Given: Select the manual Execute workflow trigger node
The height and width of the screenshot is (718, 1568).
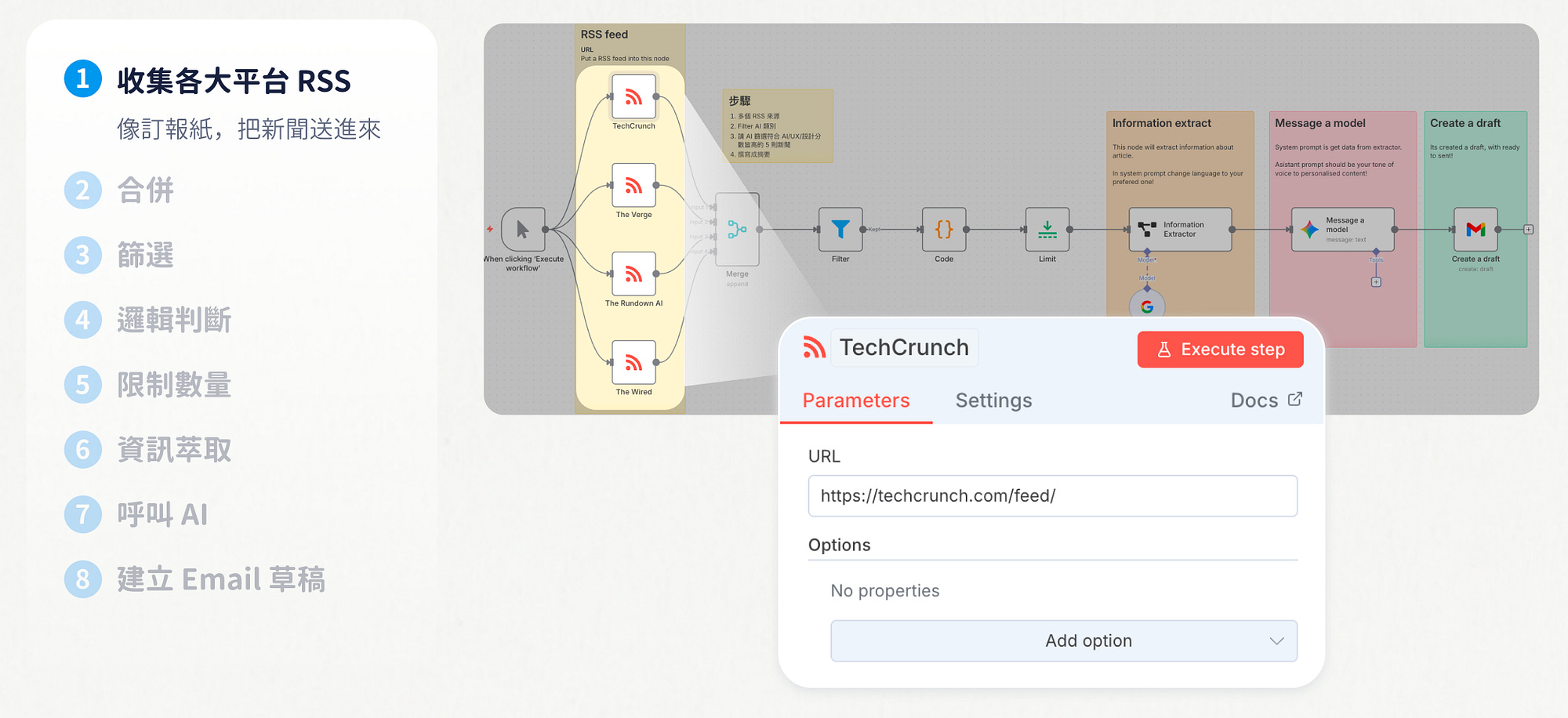Looking at the screenshot, I should tap(523, 229).
